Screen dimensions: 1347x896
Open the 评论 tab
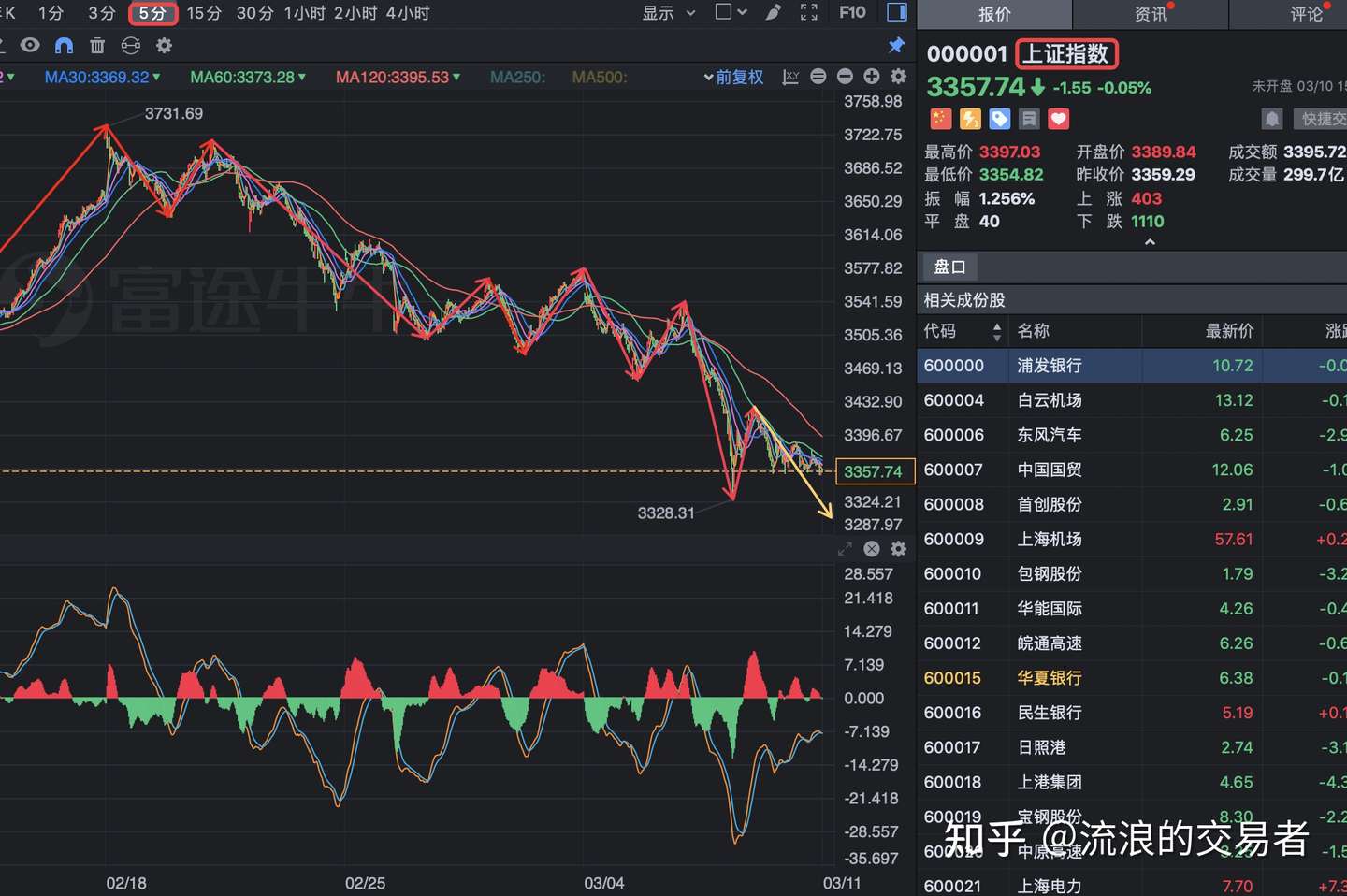1307,14
